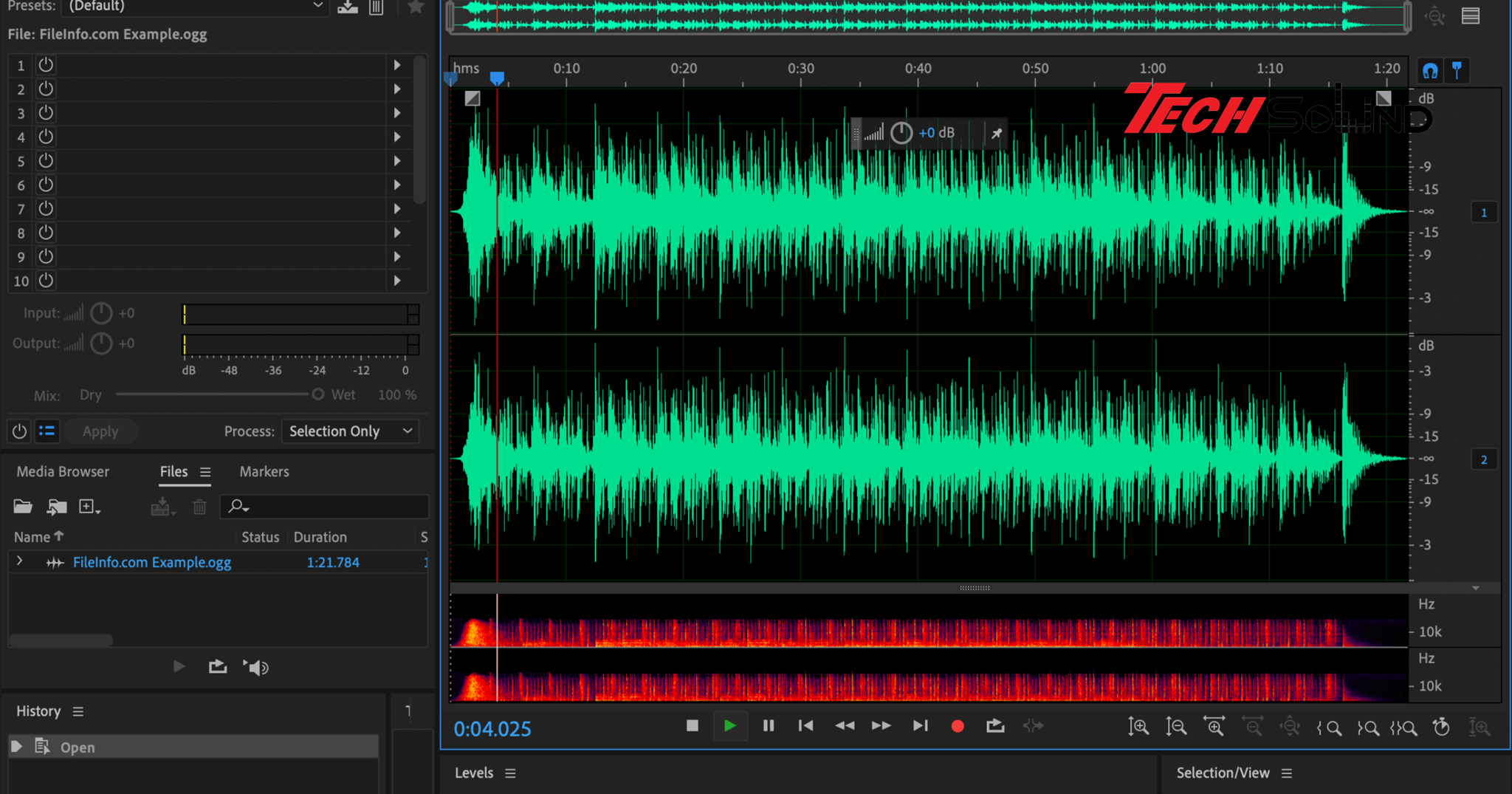Click the green Play button
Viewport: 1512px width, 794px height.
coord(729,726)
